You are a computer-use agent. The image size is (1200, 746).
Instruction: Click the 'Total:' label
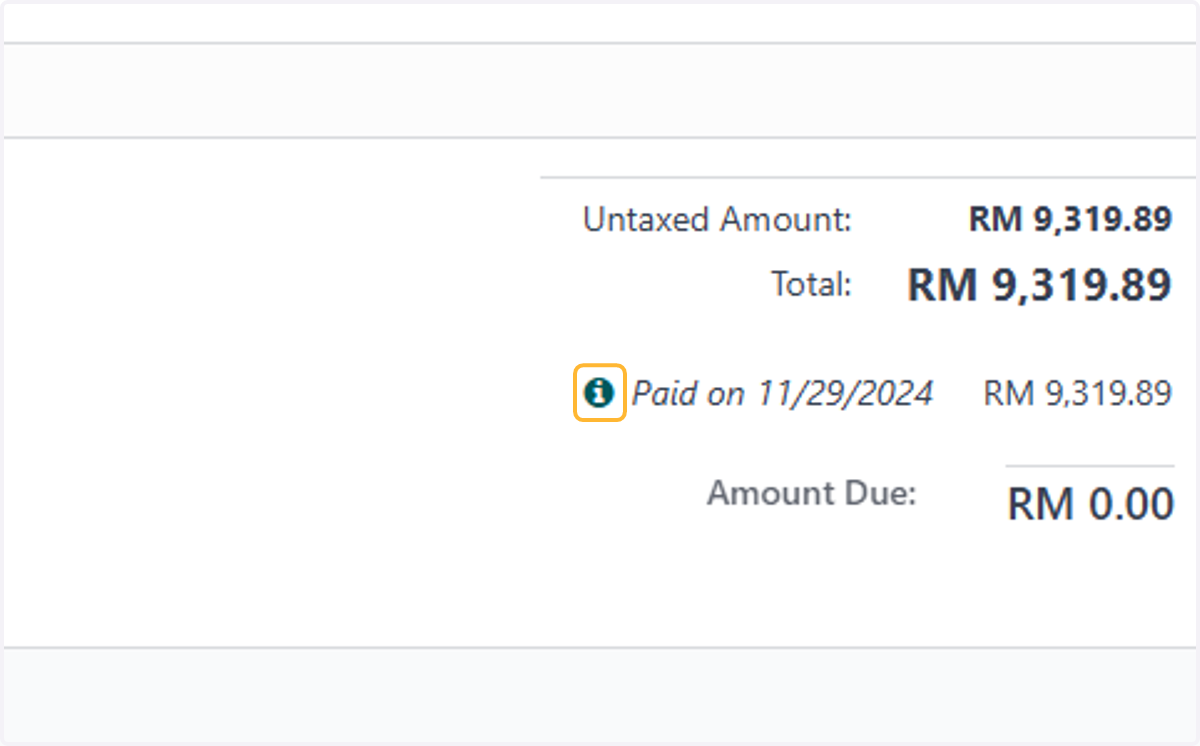(811, 285)
